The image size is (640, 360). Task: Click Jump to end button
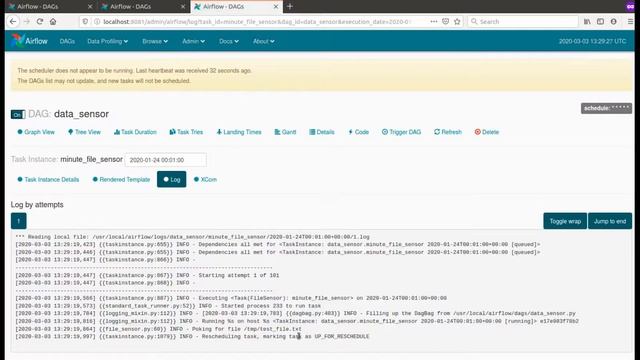(610, 221)
